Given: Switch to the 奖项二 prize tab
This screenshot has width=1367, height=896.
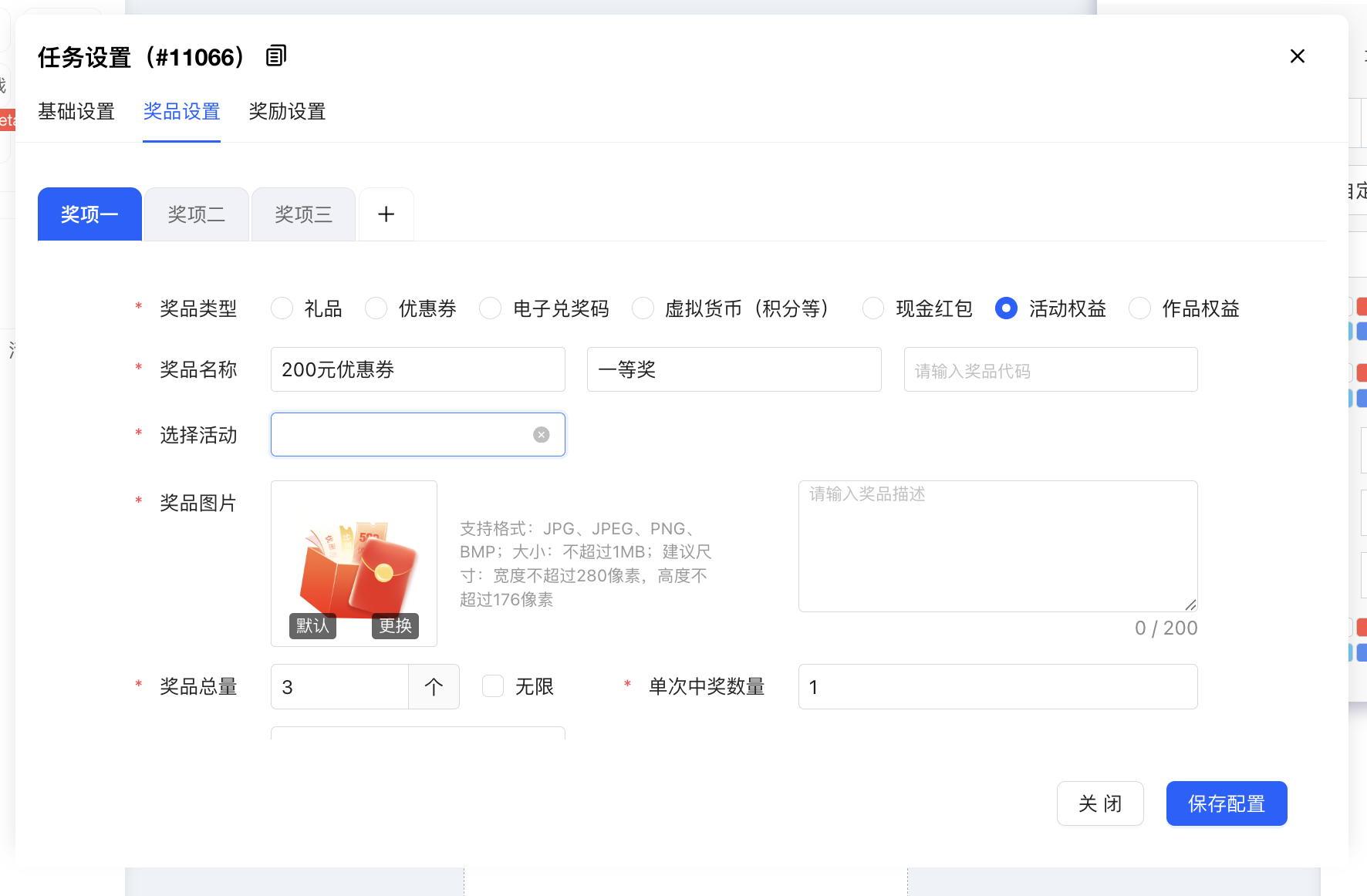Looking at the screenshot, I should [x=197, y=214].
